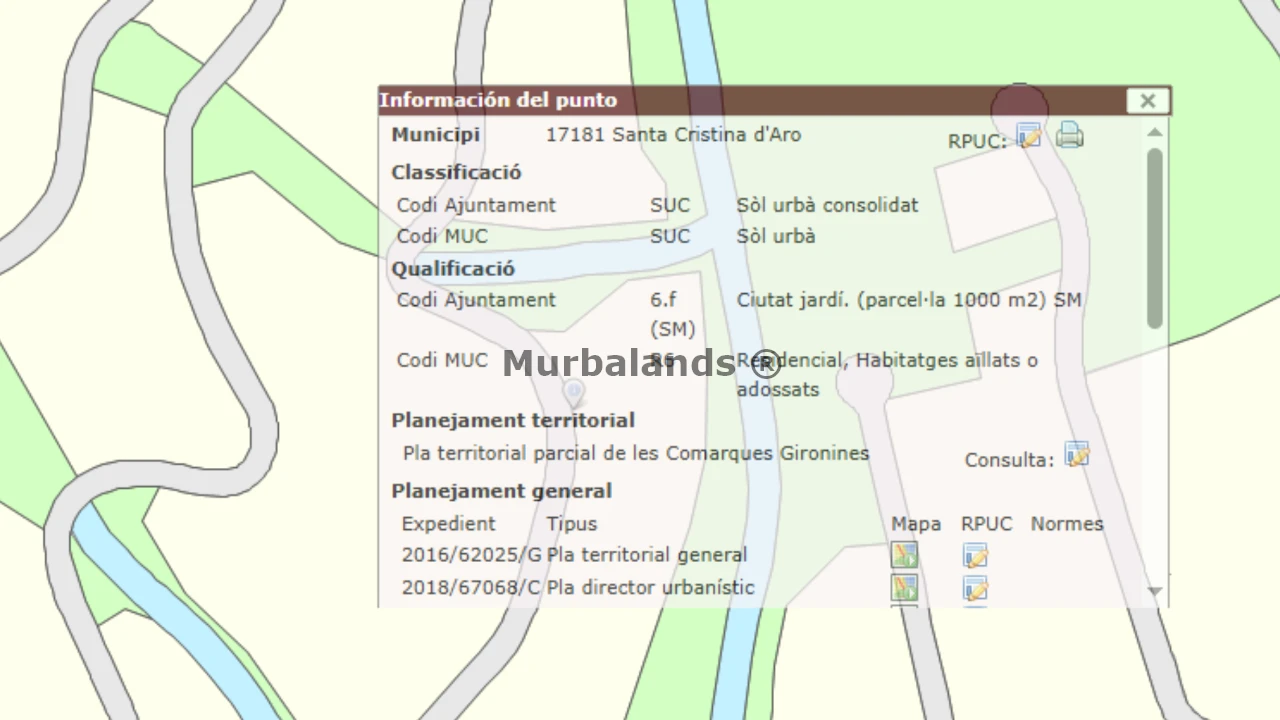Open RPUC icon for expedient 2018/67068/C
Image resolution: width=1280 pixels, height=720 pixels.
tap(975, 587)
